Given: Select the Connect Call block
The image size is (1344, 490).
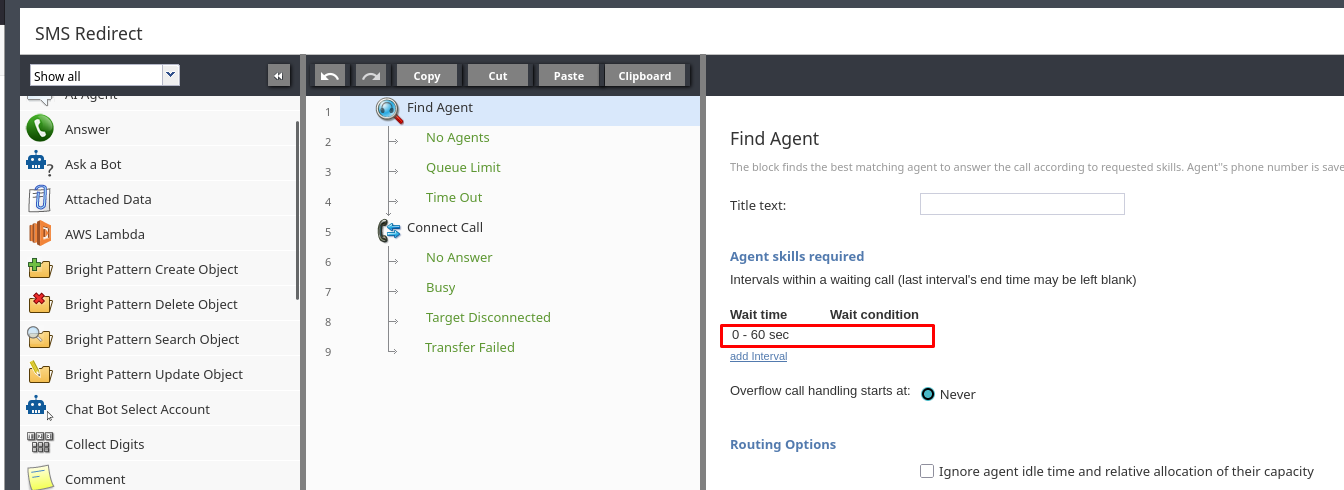Looking at the screenshot, I should 444,228.
